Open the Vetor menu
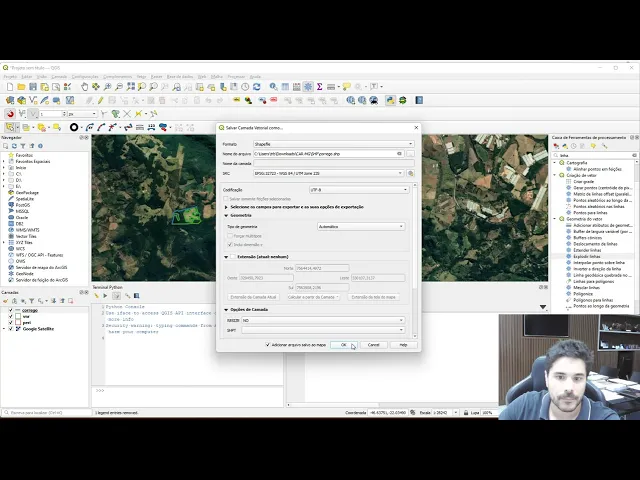This screenshot has height=480, width=640. (x=141, y=77)
